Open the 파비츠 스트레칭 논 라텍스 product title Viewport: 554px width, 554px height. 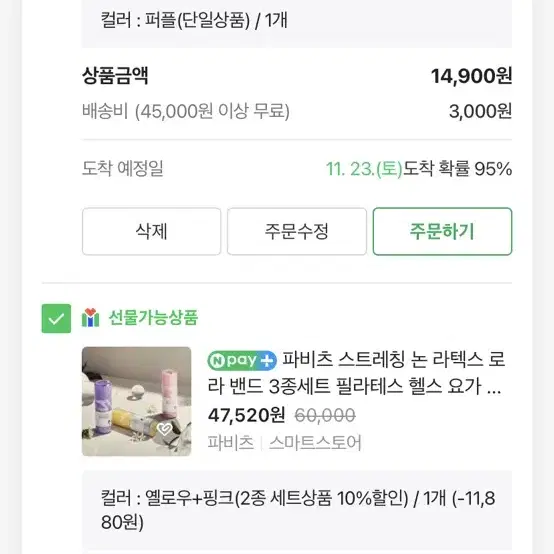tap(356, 373)
